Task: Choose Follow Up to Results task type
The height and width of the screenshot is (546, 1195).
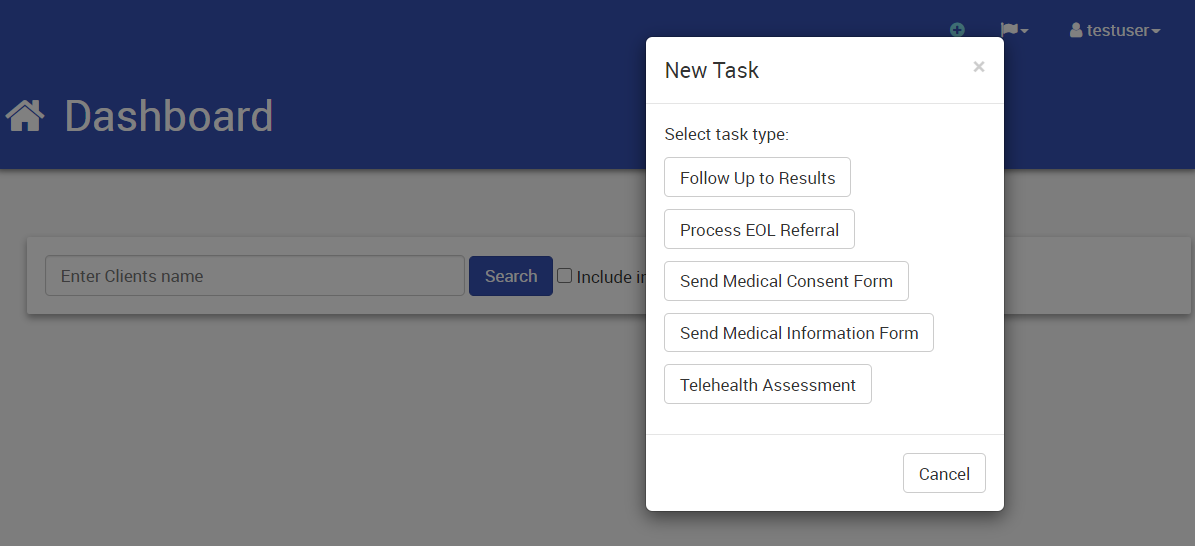Action: (757, 178)
